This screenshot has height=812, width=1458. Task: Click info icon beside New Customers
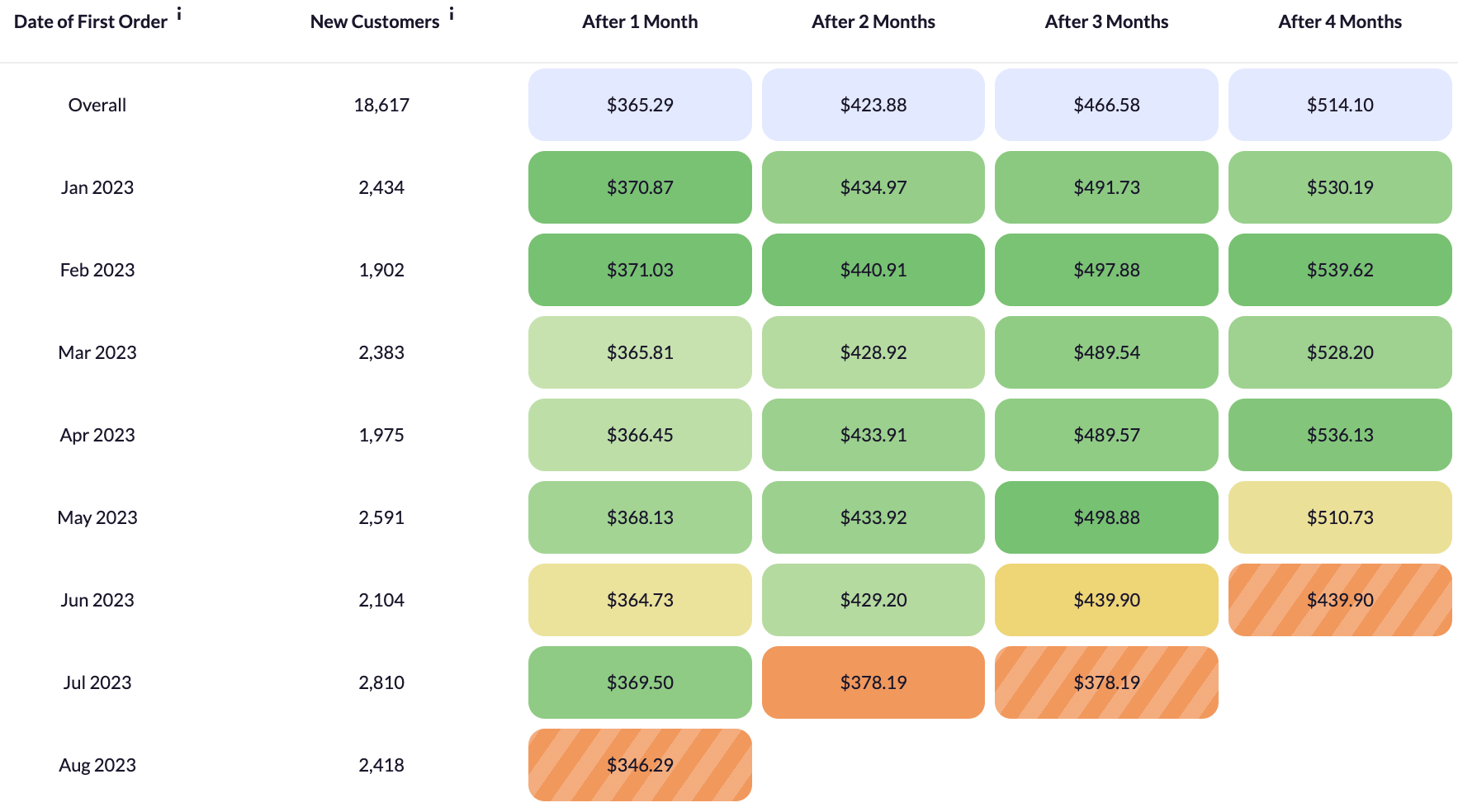click(452, 14)
